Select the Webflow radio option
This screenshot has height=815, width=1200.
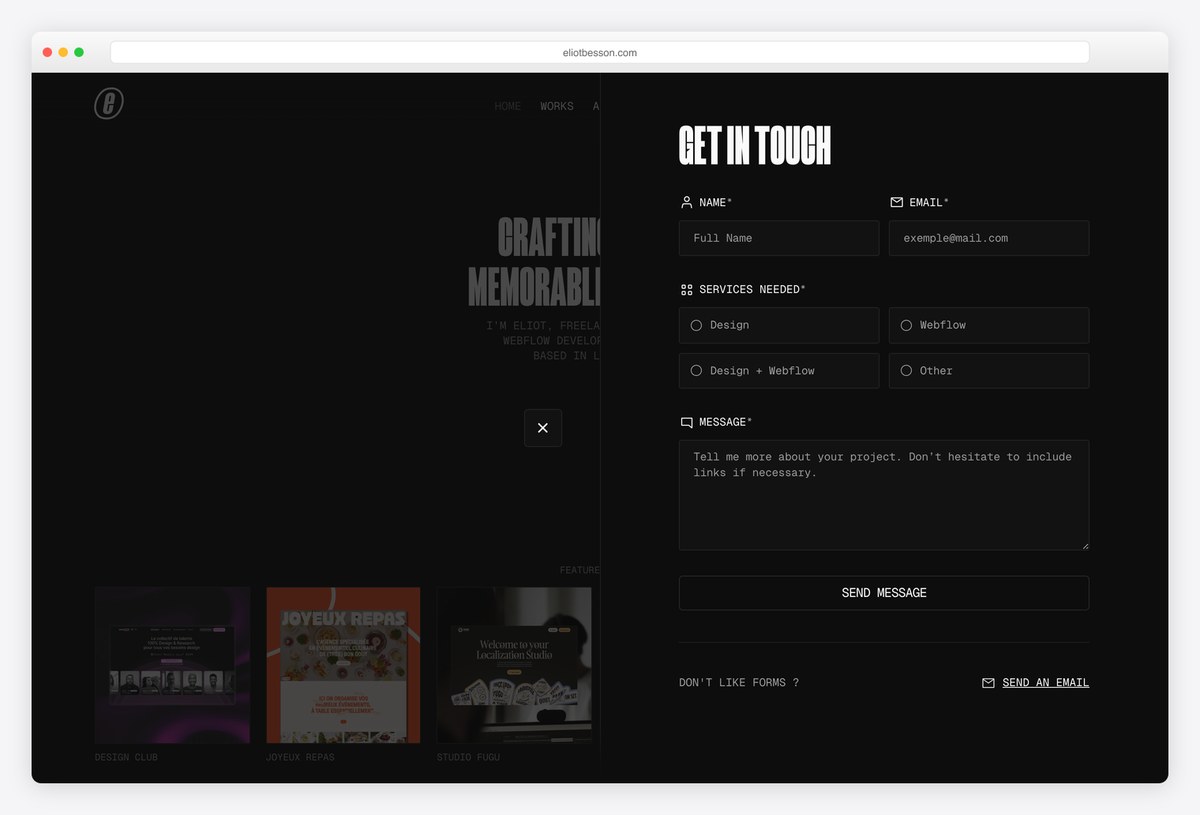click(989, 325)
